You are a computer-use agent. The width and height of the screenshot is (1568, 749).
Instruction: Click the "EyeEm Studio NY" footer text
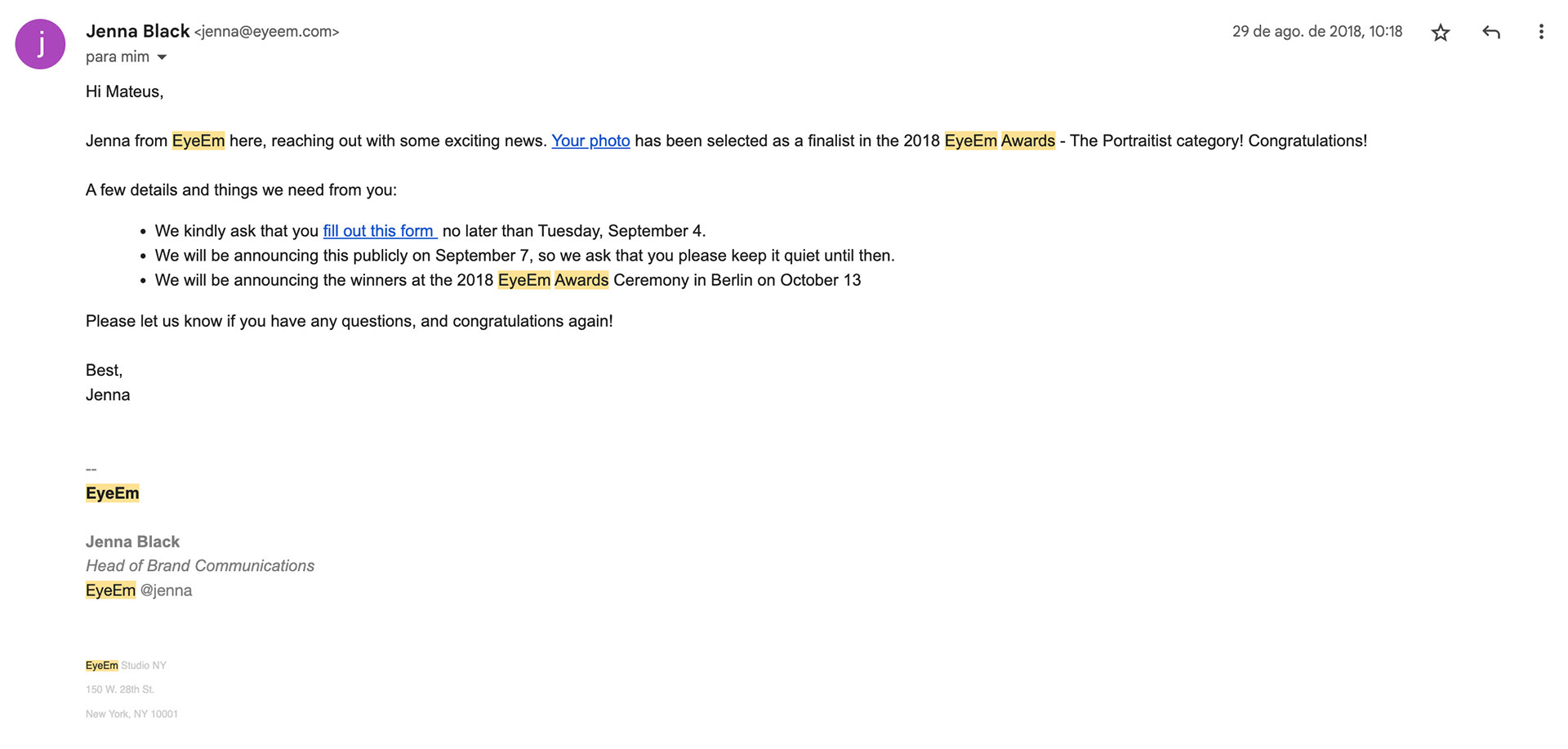click(126, 666)
